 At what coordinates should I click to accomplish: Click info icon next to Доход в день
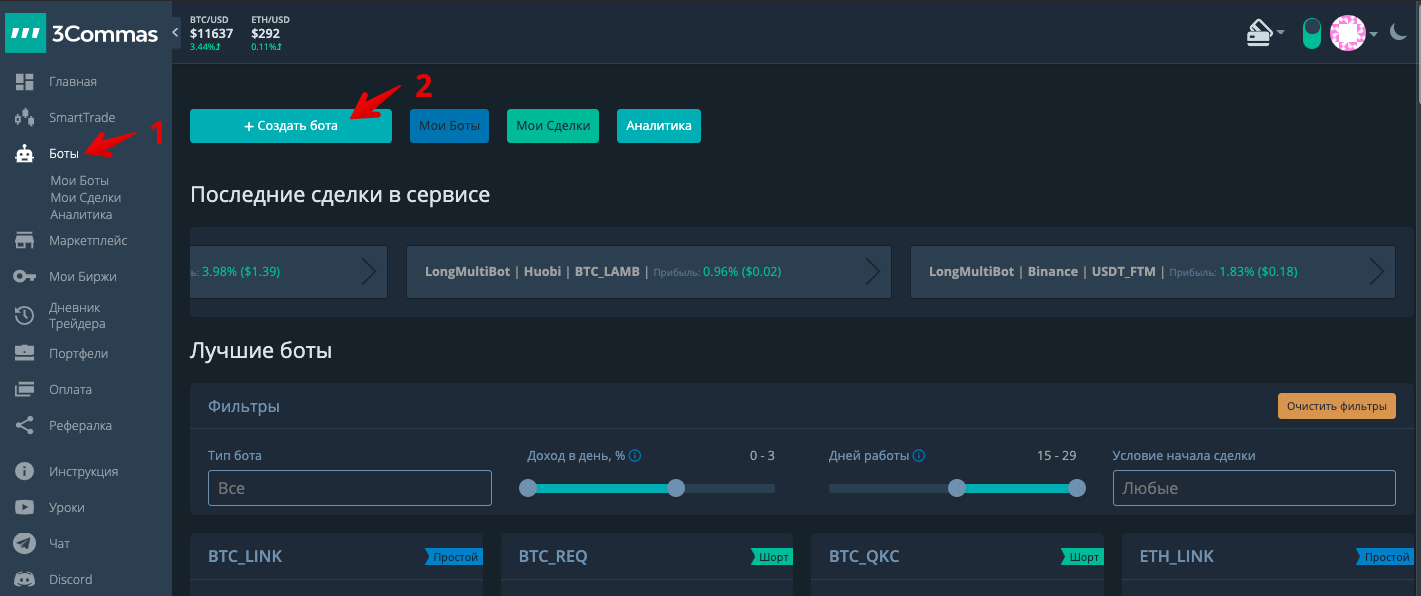(635, 456)
